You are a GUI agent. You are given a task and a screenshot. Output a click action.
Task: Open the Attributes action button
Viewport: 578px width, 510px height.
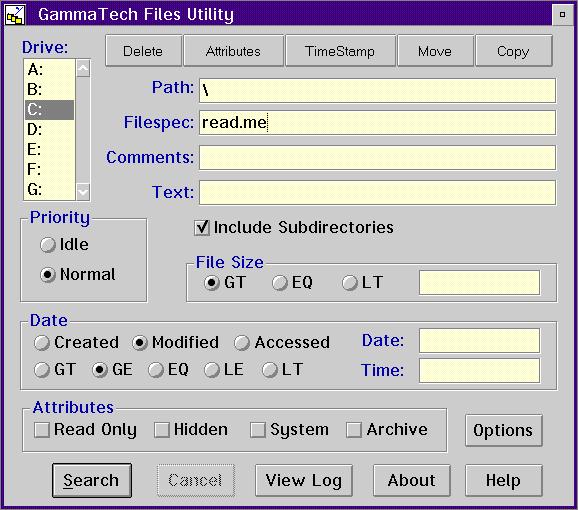tap(233, 51)
